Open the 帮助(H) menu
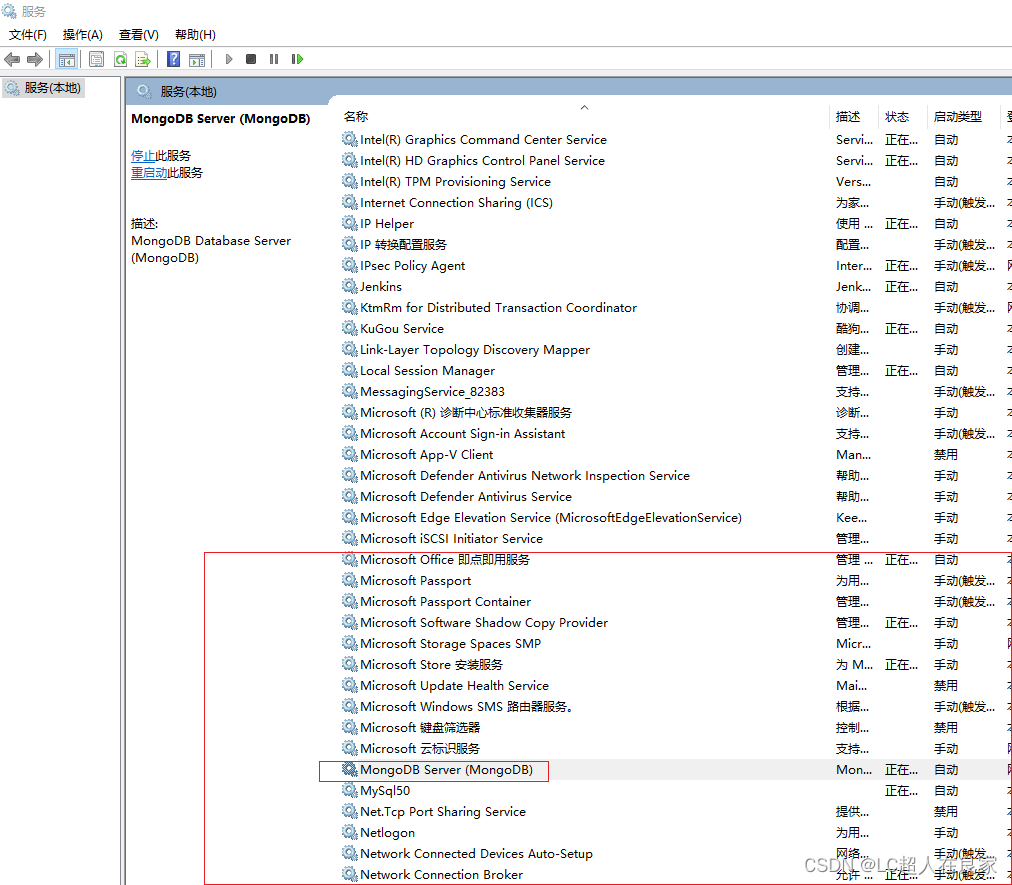Screen dimensions: 1012x885 point(195,35)
